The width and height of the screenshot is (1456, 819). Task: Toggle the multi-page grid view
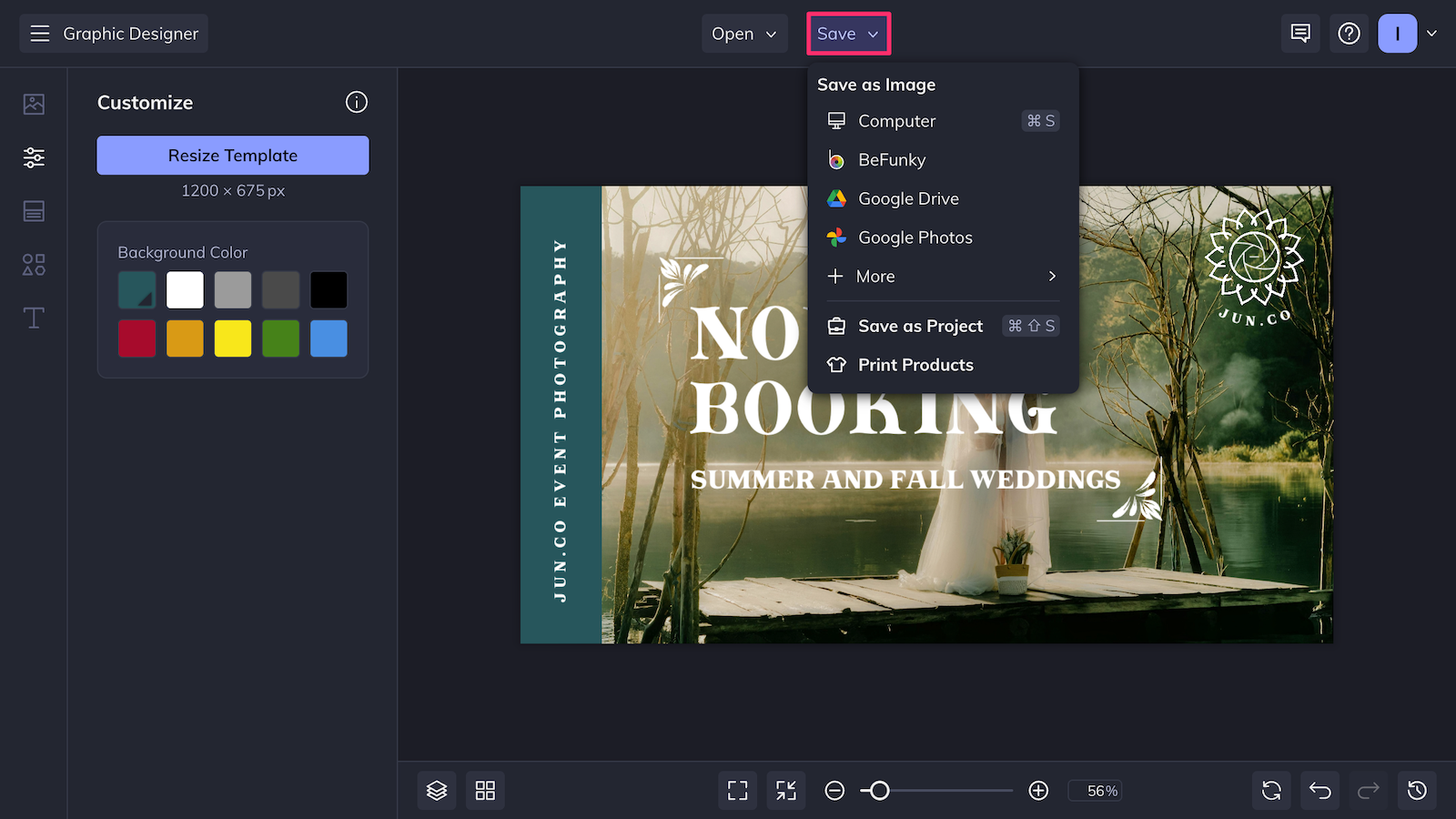click(485, 790)
